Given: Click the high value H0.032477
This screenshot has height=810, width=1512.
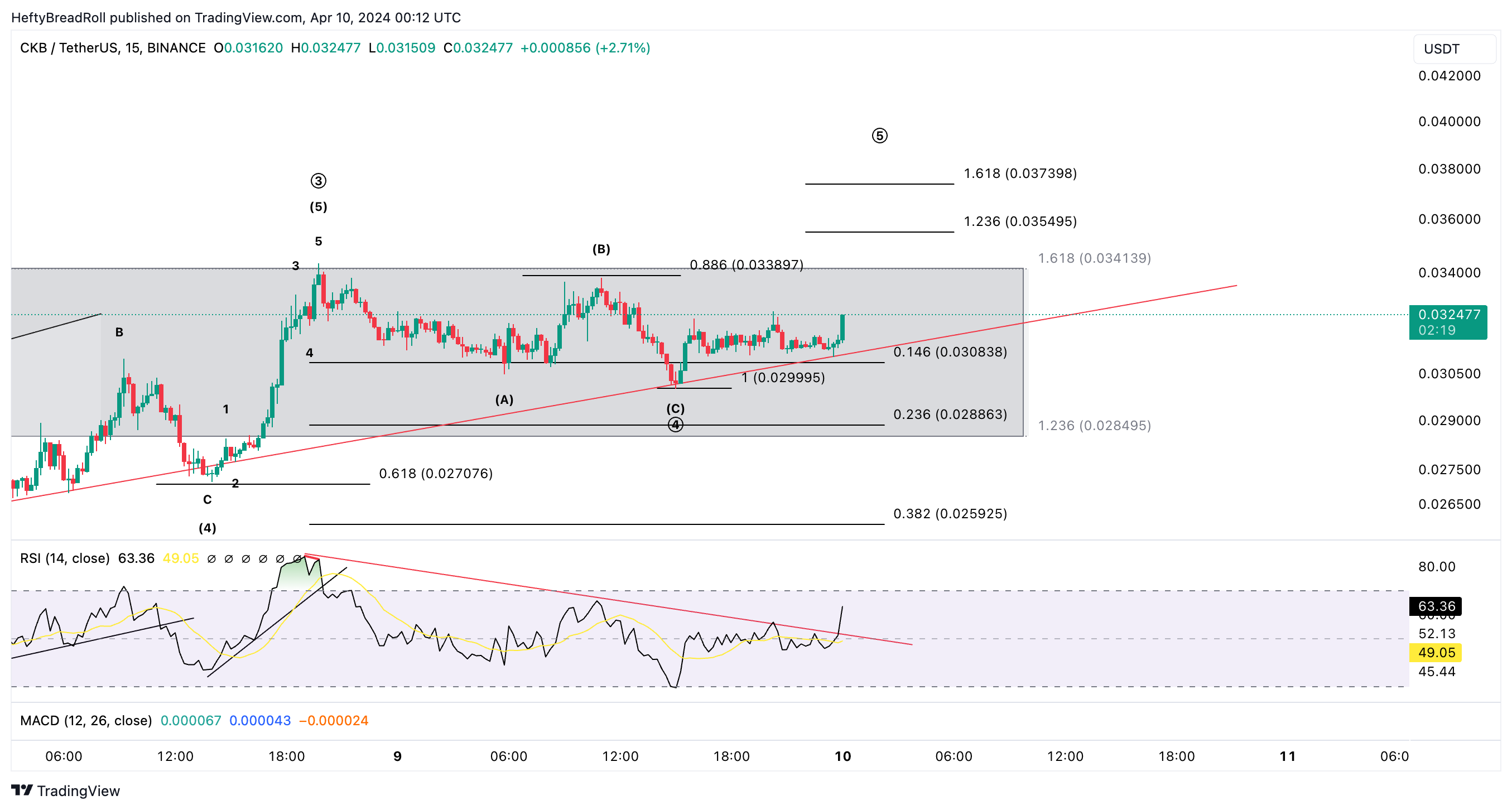Looking at the screenshot, I should coord(326,47).
